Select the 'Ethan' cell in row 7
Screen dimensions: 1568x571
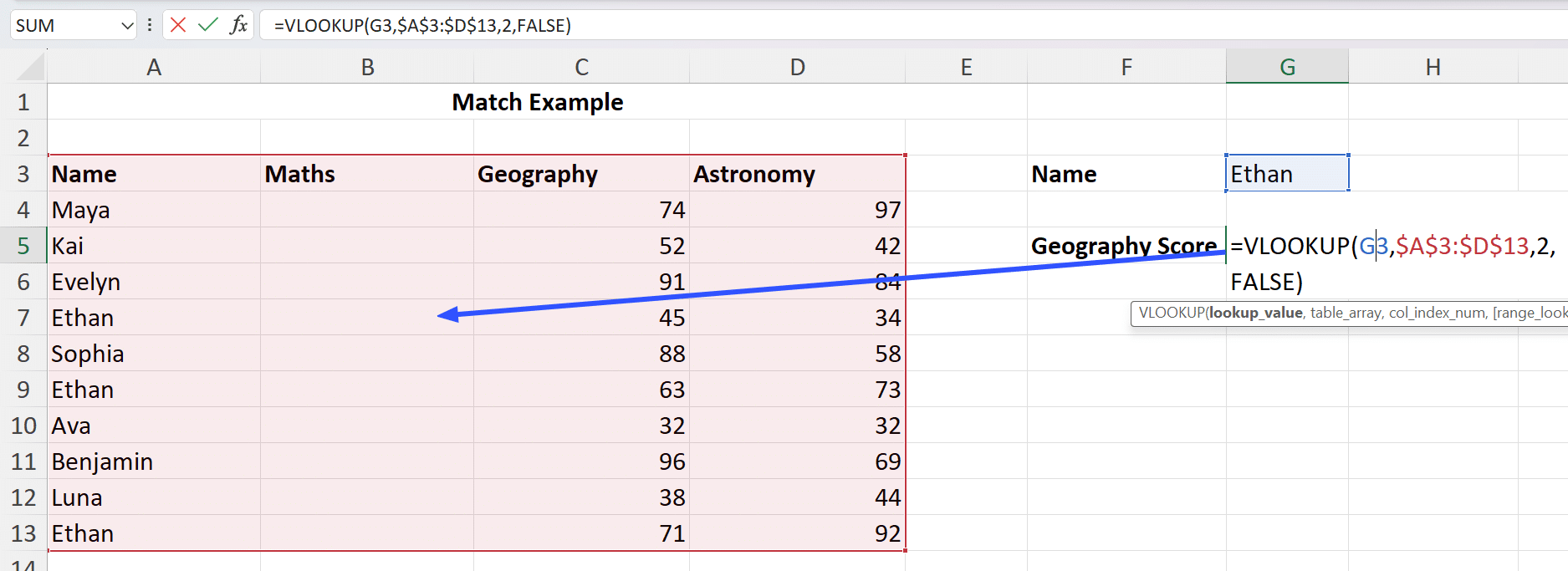(154, 318)
